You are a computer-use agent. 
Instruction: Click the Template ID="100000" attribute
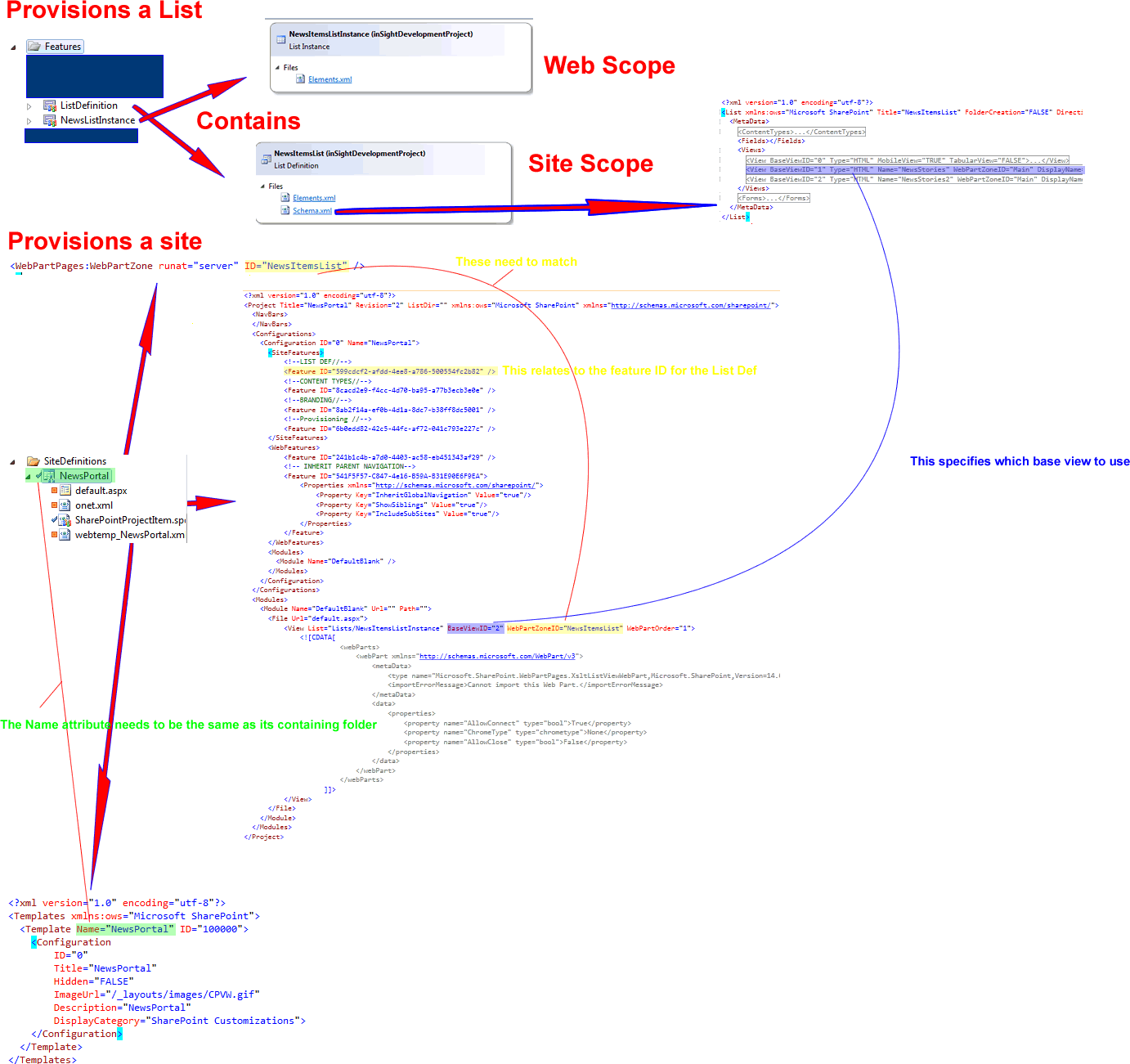[211, 929]
